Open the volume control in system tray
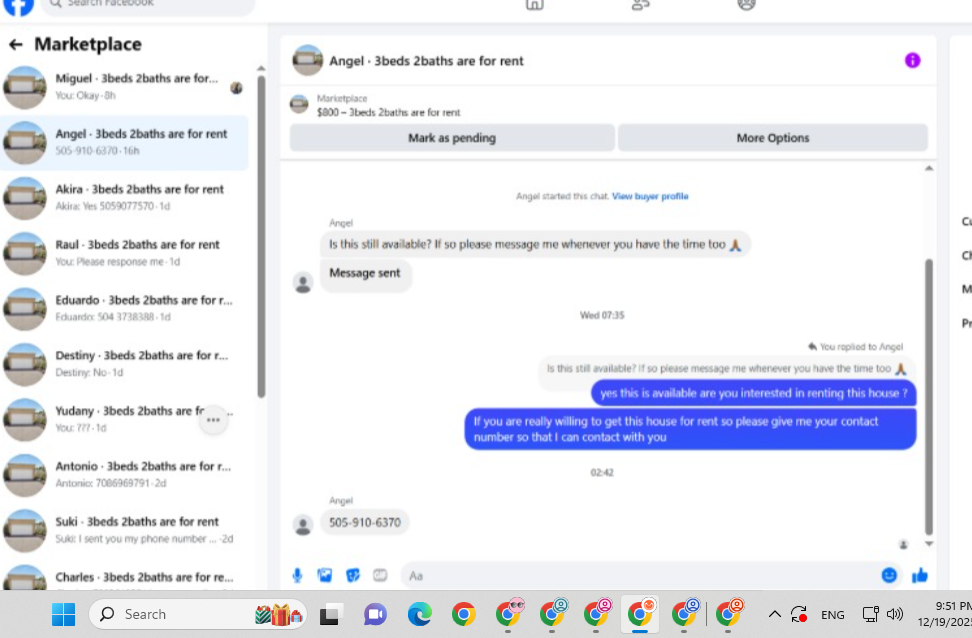Screen dimensions: 972x638 [x=895, y=614]
